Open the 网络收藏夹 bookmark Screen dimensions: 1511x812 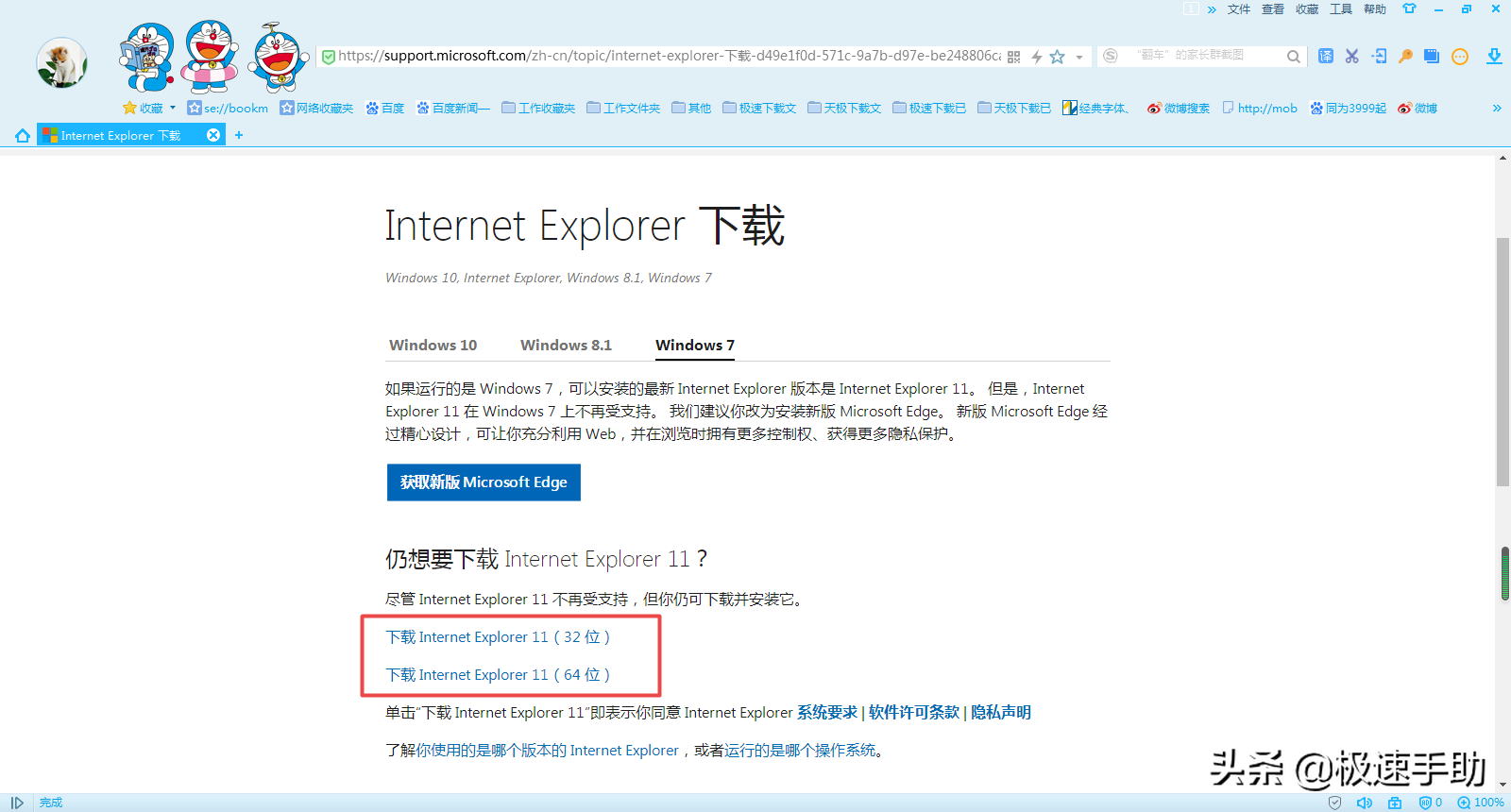(x=316, y=108)
